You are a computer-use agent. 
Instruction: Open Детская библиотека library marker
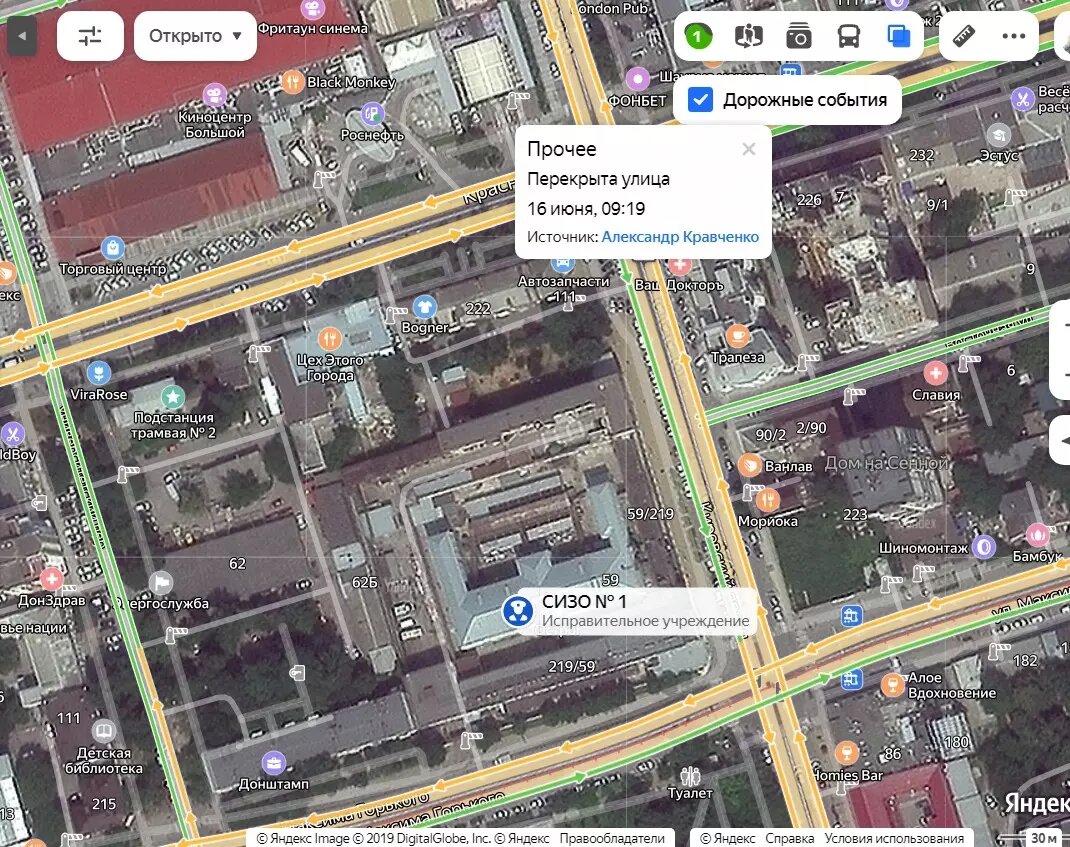click(x=104, y=731)
